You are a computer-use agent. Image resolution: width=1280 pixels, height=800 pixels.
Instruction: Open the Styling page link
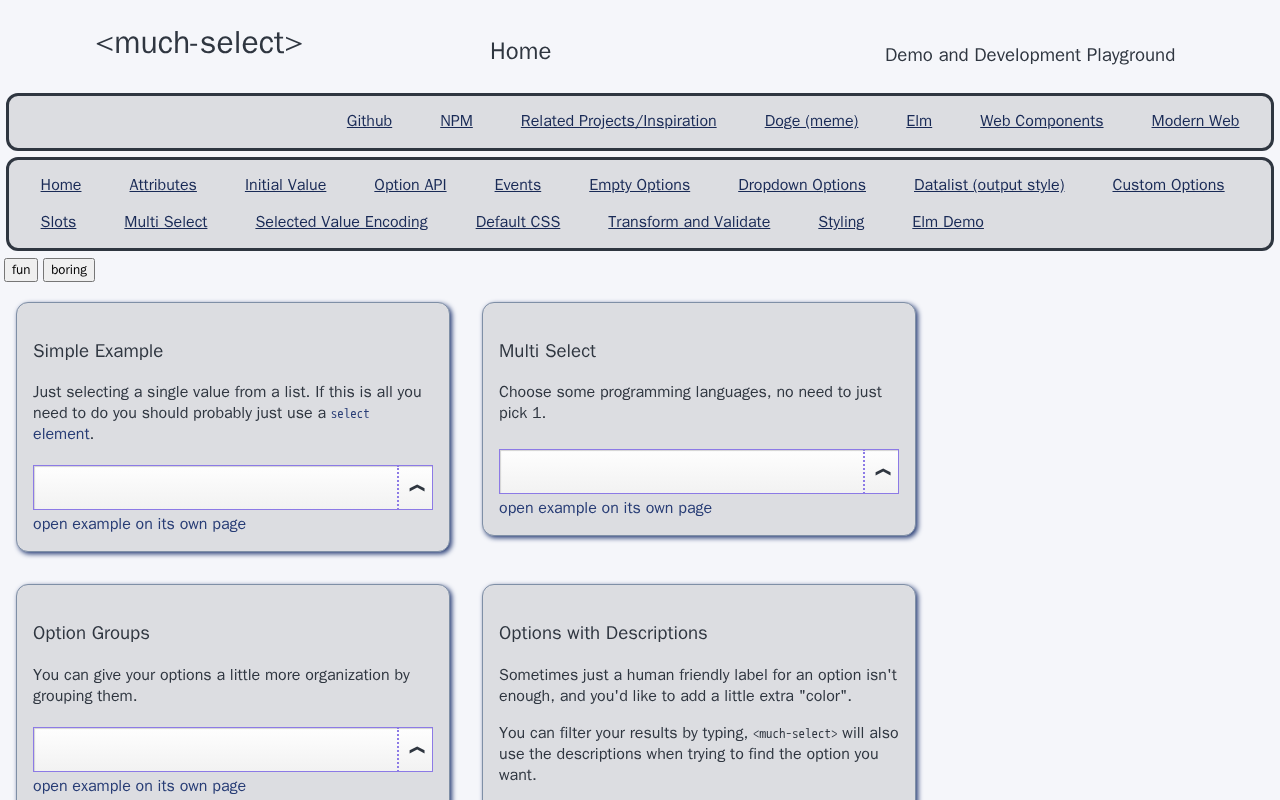(841, 222)
